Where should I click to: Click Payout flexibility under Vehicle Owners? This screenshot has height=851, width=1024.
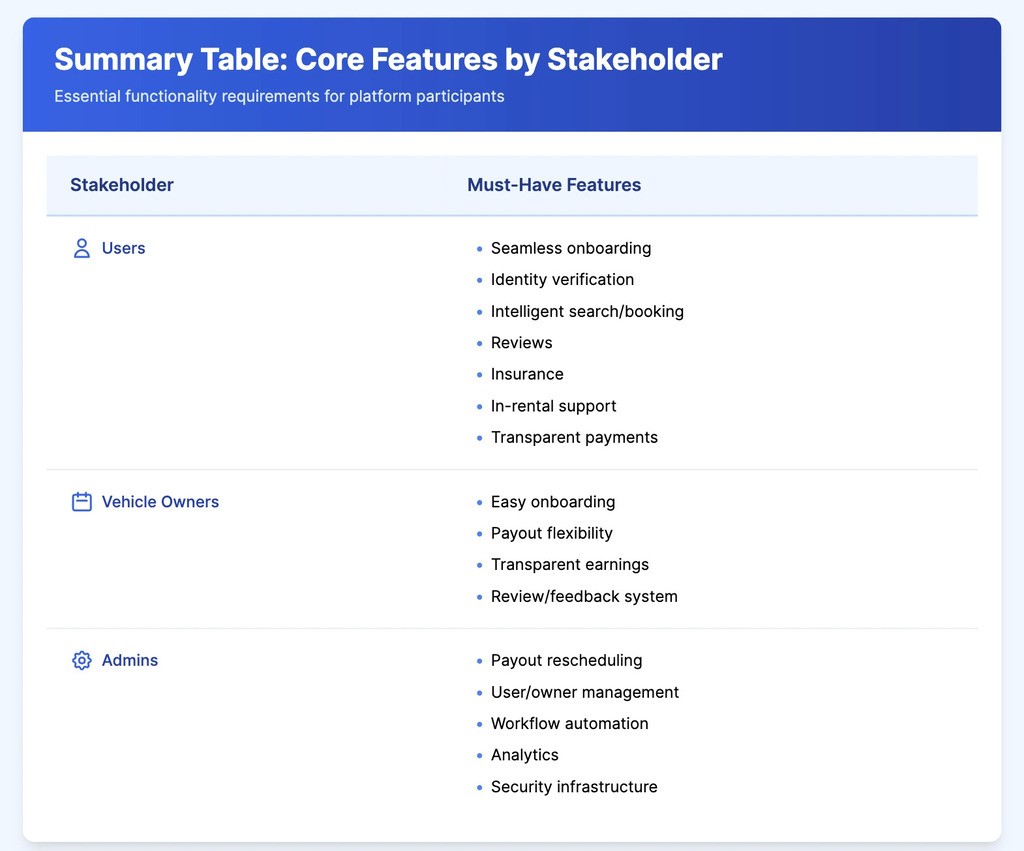551,533
